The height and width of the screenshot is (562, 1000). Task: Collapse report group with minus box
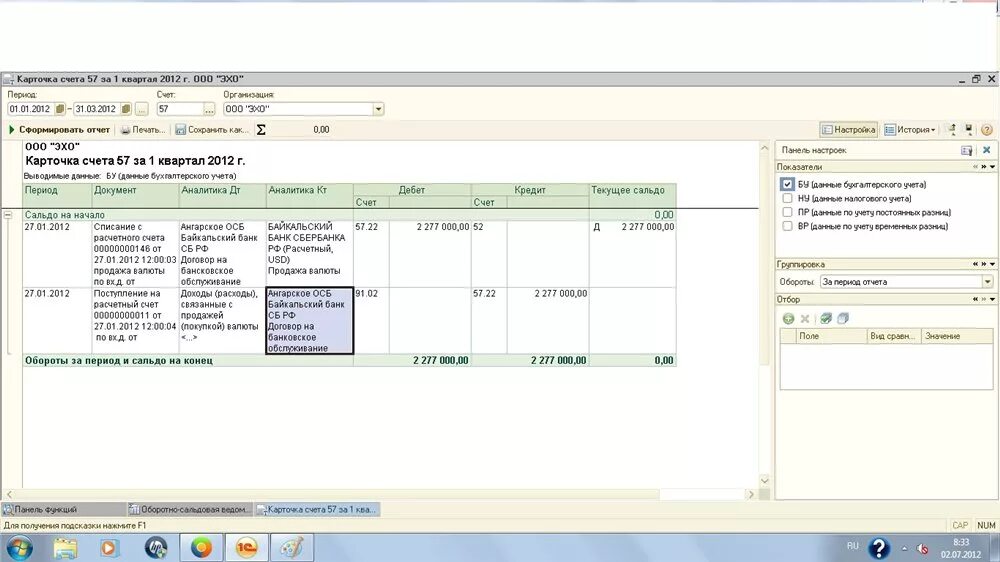pos(8,215)
